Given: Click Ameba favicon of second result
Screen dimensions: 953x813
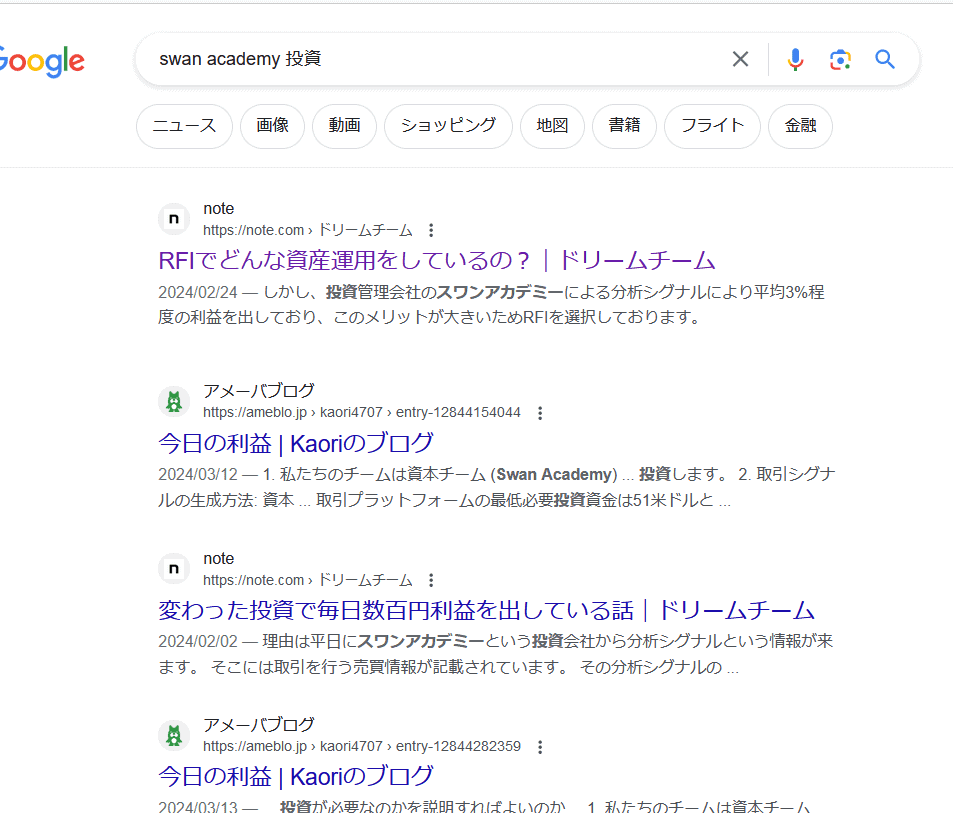Looking at the screenshot, I should (x=174, y=402).
